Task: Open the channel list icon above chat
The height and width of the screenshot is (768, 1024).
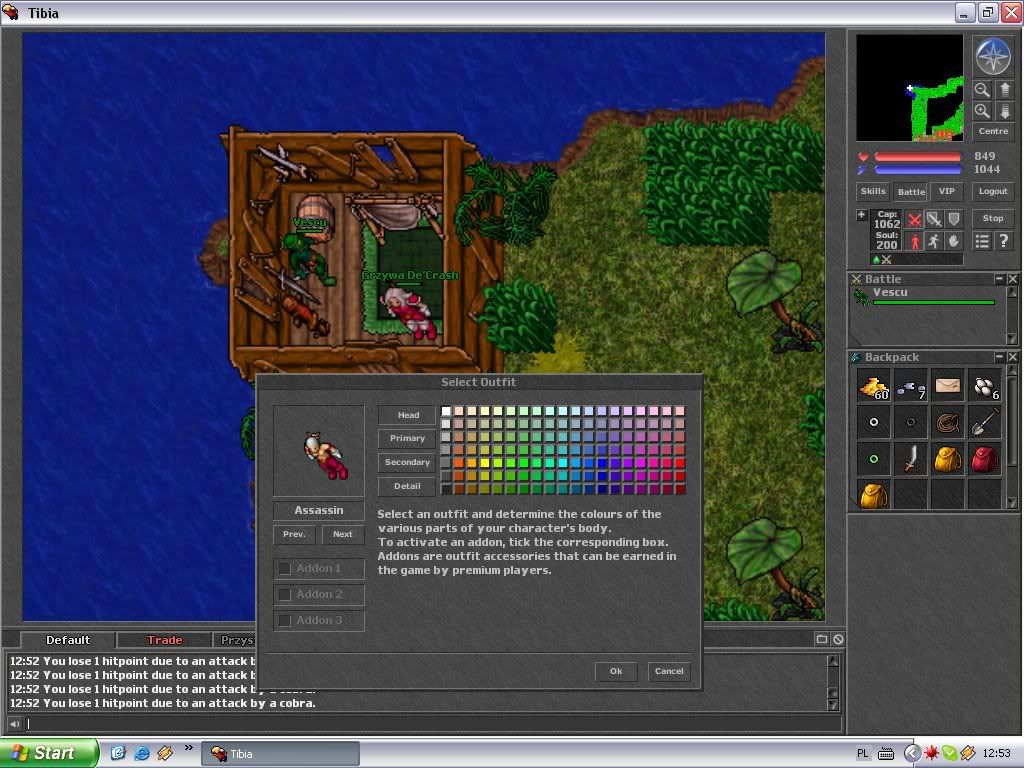Action: point(822,639)
